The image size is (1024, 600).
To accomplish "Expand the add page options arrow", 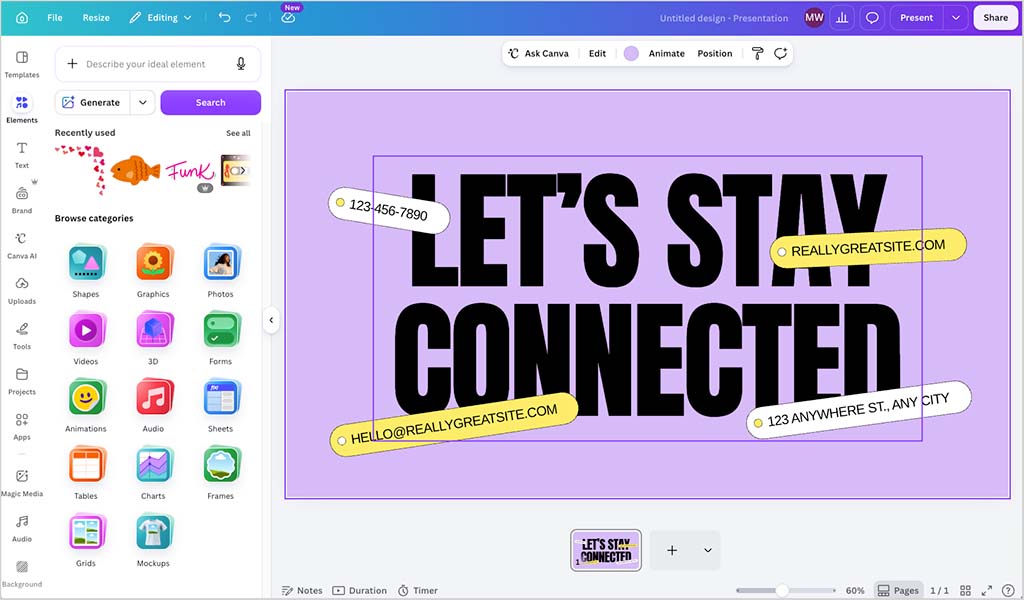I will click(x=707, y=550).
